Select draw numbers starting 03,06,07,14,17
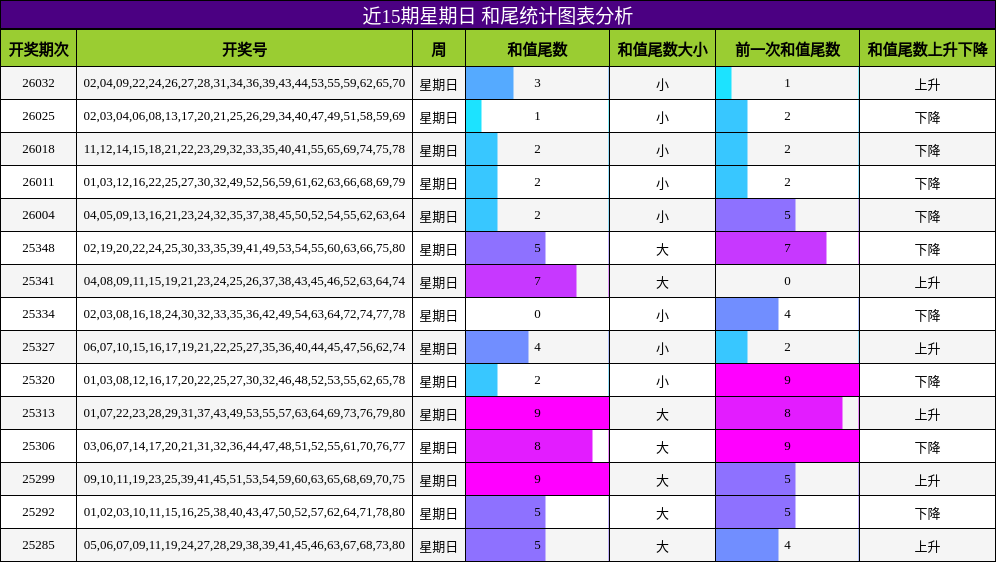Screen dimensions: 996x562 pos(245,446)
